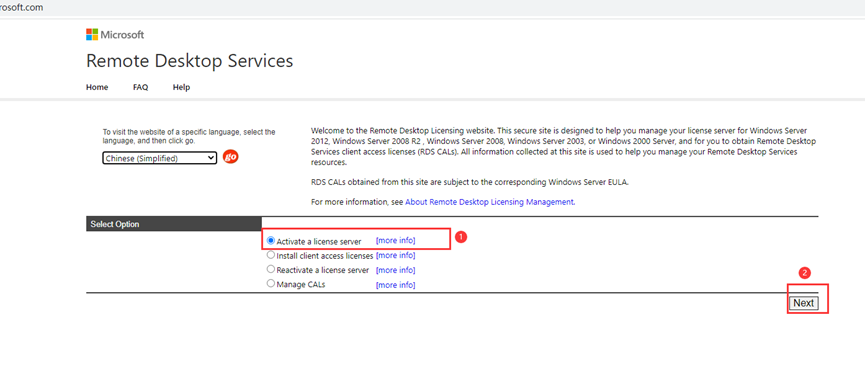Open the Chinese (Simplified) language dropdown
The height and width of the screenshot is (379, 865).
(159, 158)
